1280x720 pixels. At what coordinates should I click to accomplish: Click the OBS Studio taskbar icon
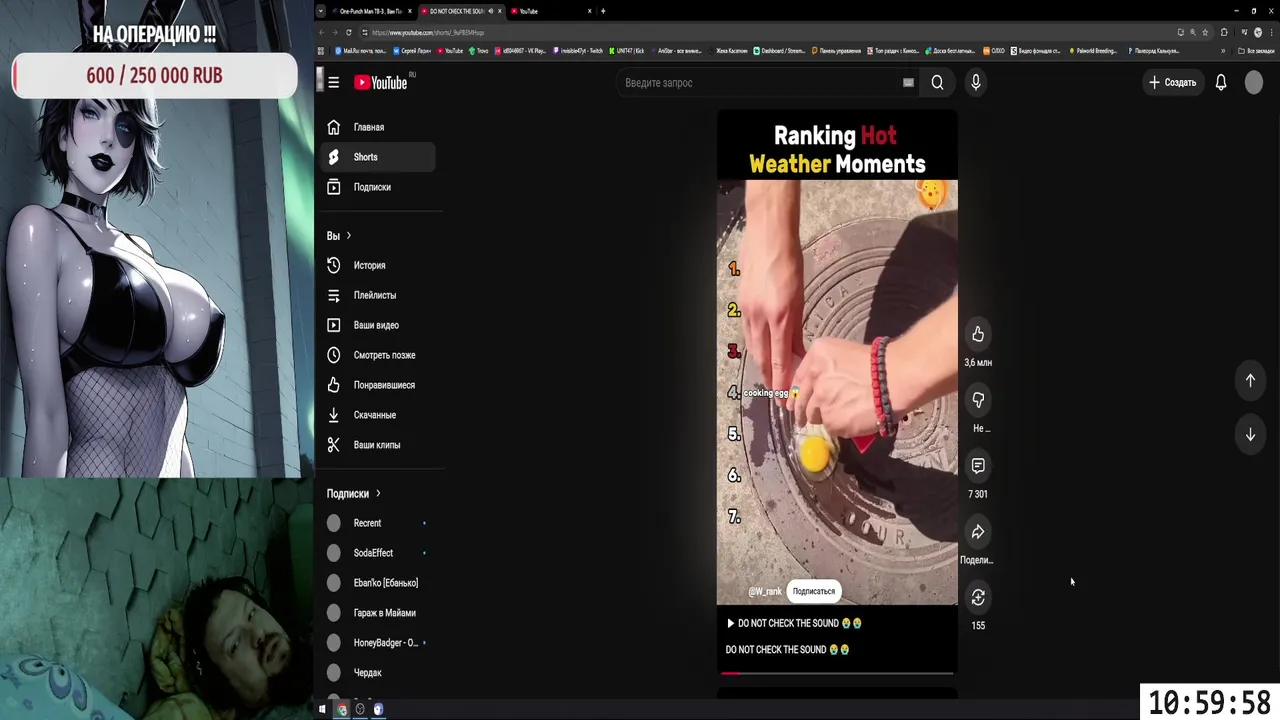click(x=360, y=709)
